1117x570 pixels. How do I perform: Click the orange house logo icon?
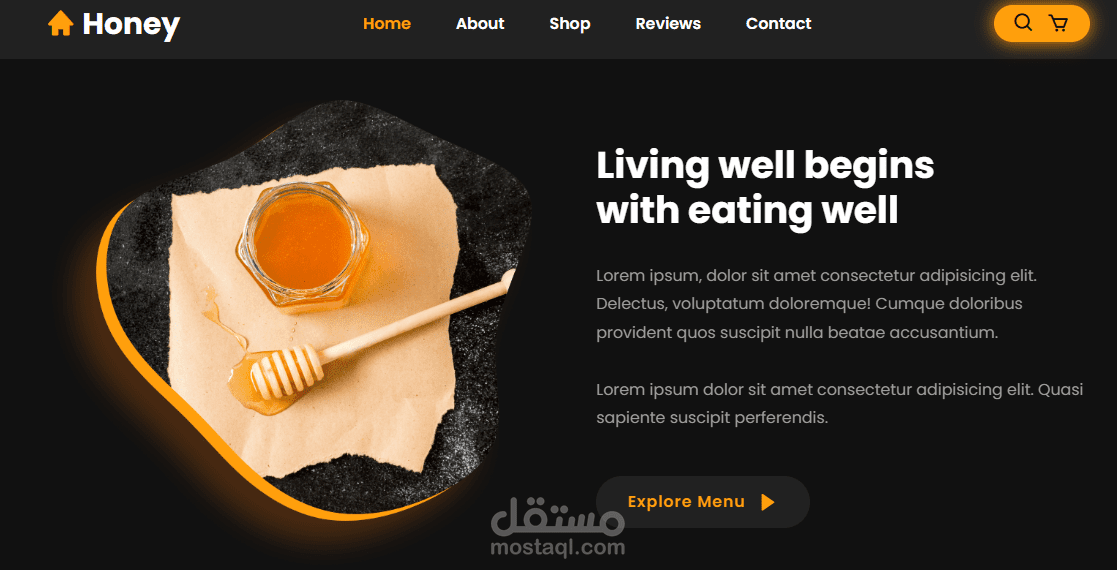61,24
